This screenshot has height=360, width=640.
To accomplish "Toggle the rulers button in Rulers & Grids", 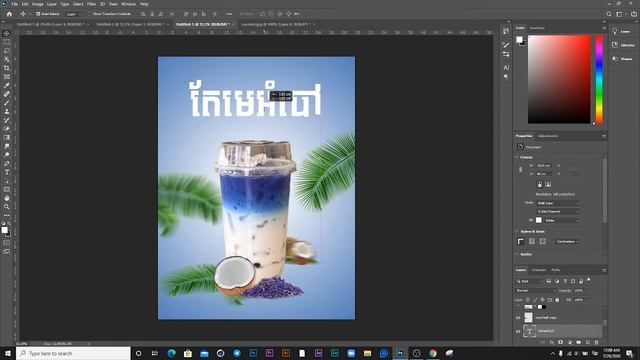I will pos(520,242).
